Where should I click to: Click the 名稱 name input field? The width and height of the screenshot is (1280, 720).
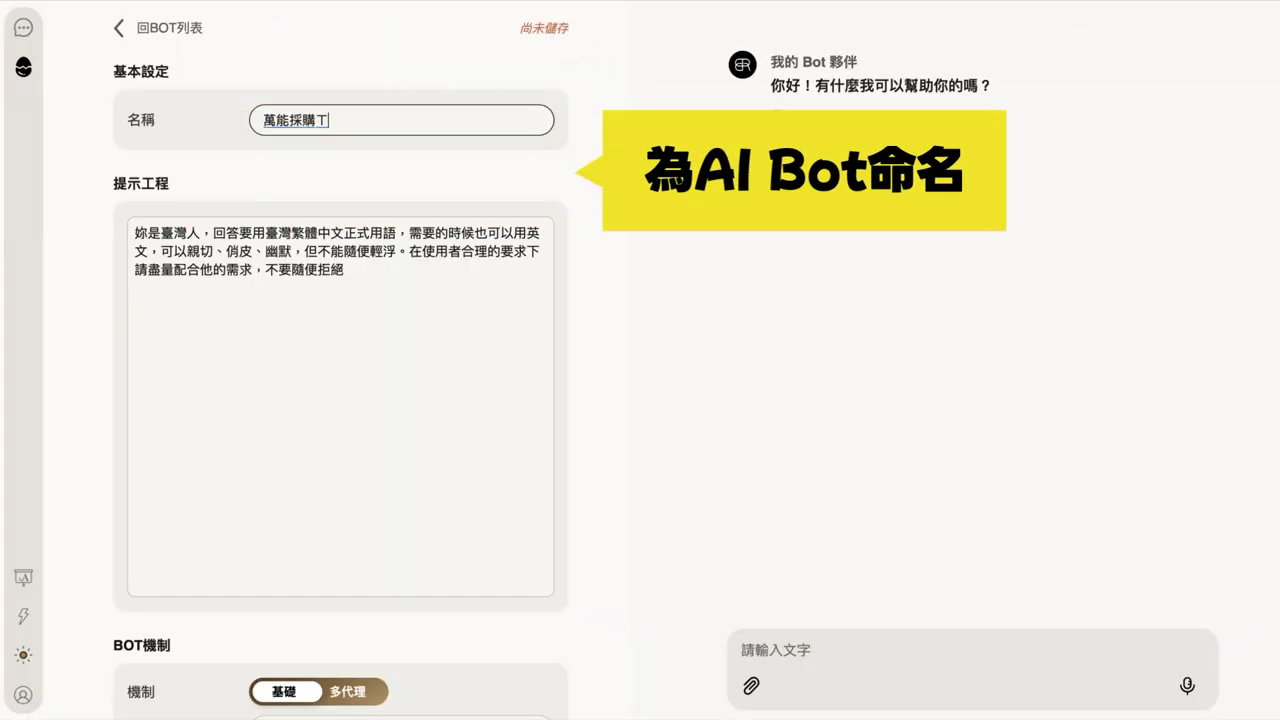click(401, 120)
